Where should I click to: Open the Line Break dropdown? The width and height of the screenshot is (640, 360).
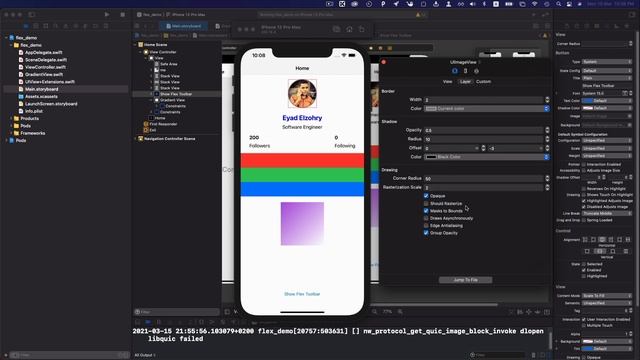coord(607,213)
